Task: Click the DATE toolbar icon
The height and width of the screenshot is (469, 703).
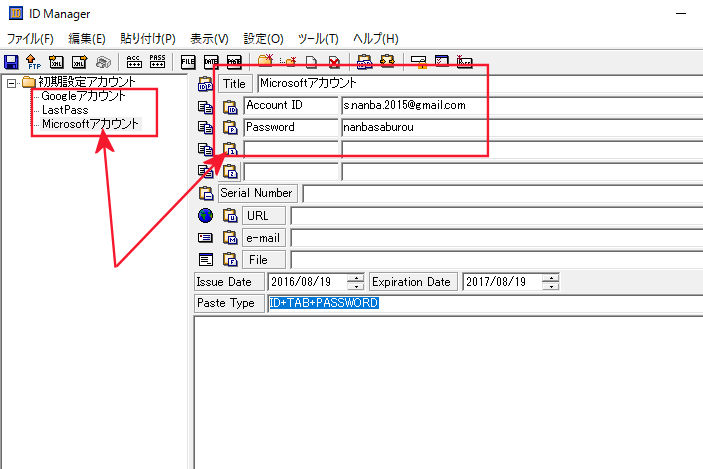Action: point(211,62)
